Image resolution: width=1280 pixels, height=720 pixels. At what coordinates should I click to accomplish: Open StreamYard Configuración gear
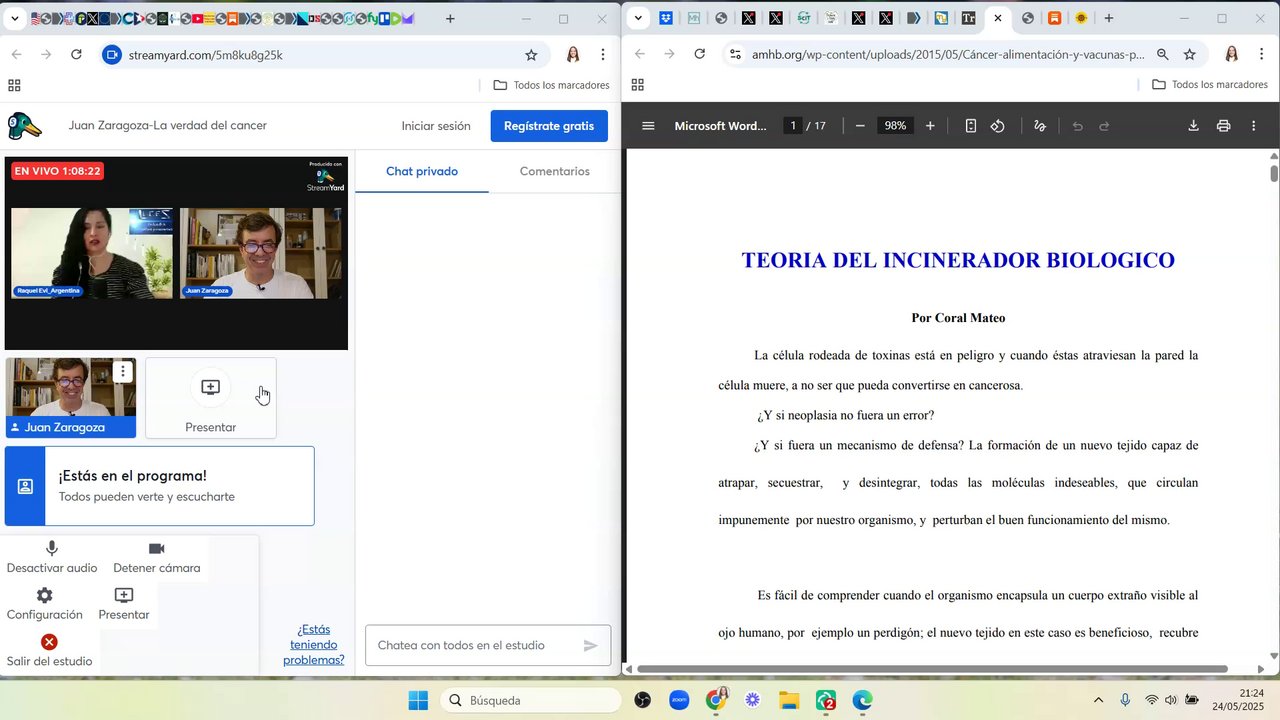click(x=44, y=603)
